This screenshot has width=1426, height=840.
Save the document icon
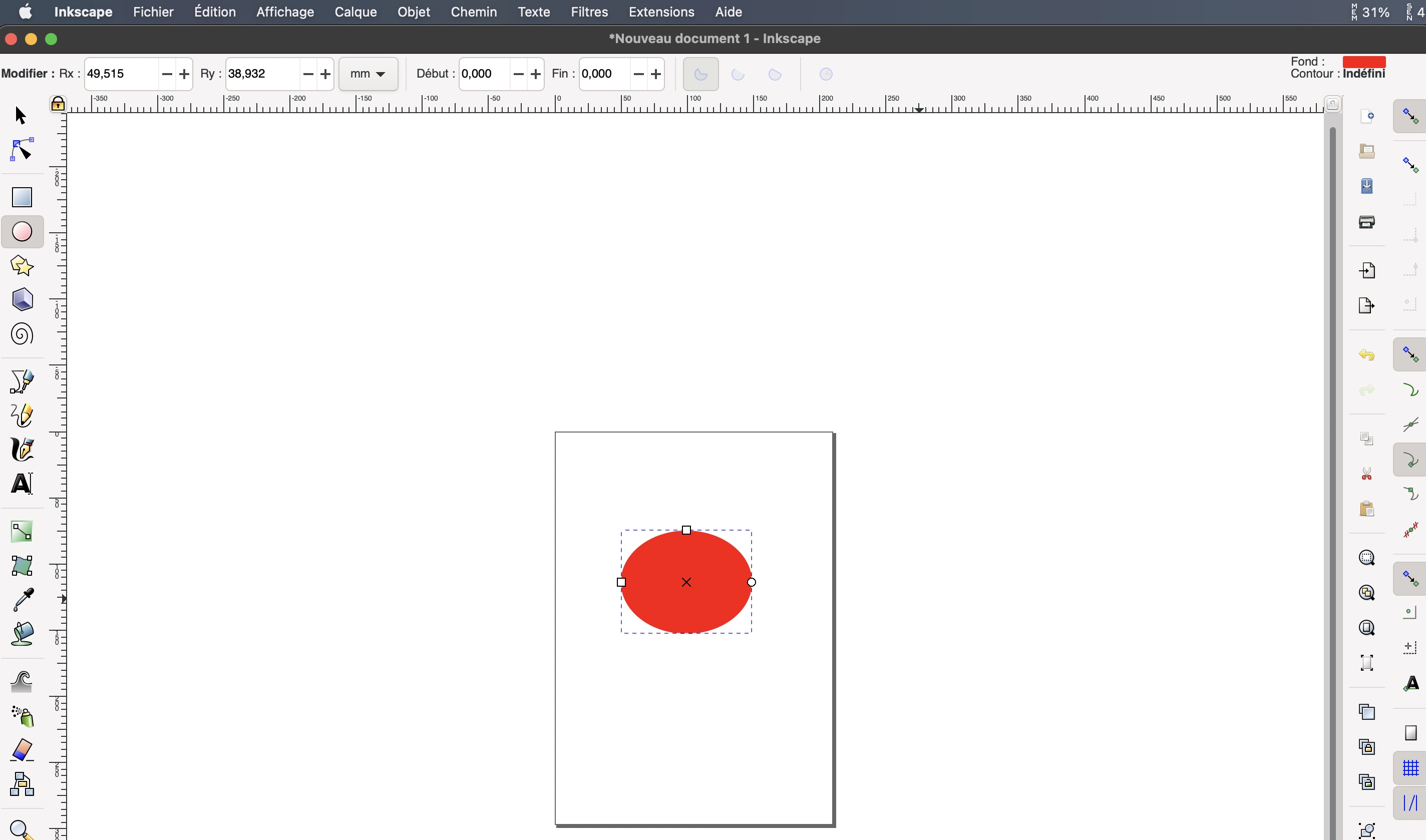[x=1366, y=186]
